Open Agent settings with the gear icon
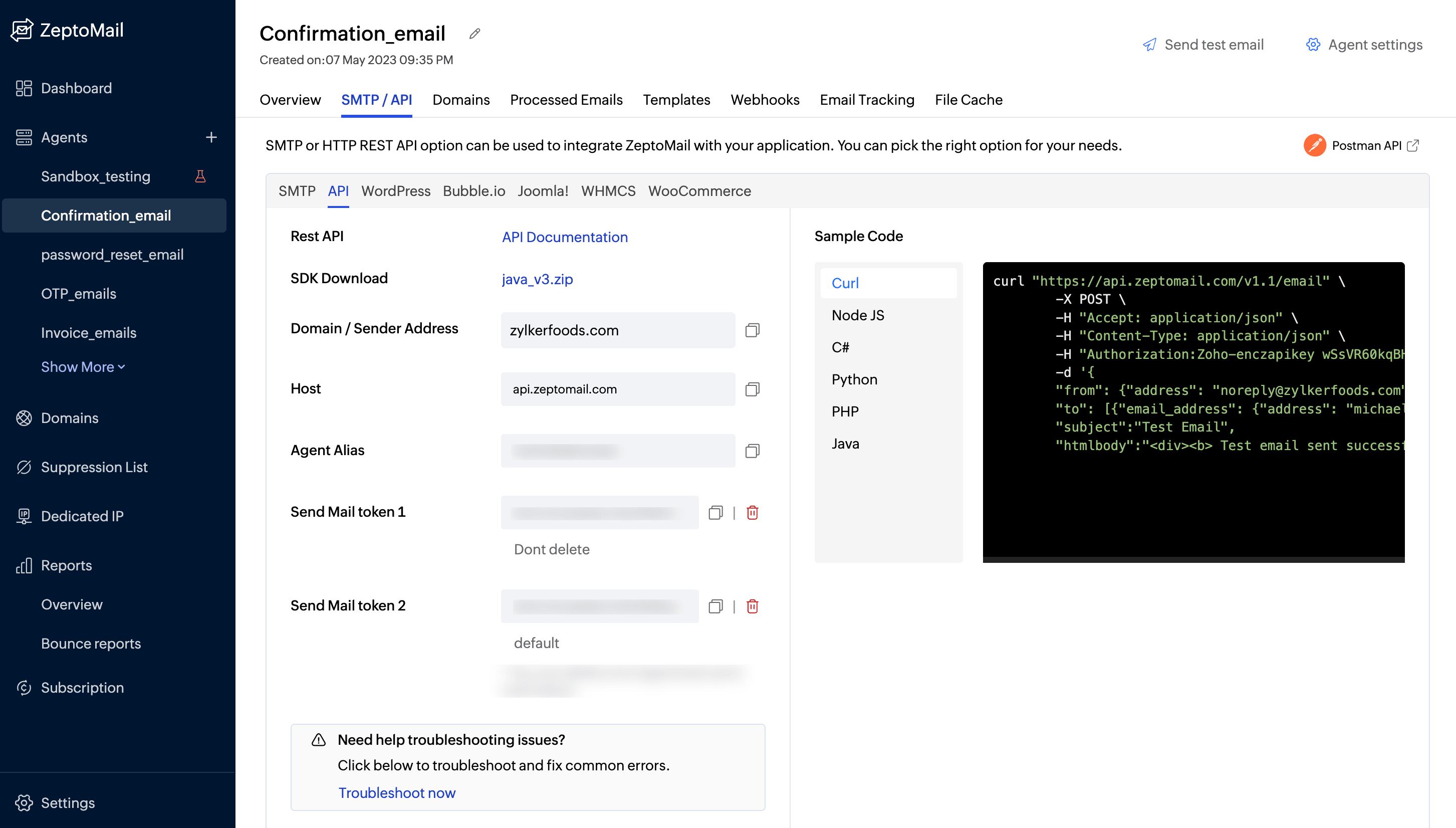 click(1313, 44)
